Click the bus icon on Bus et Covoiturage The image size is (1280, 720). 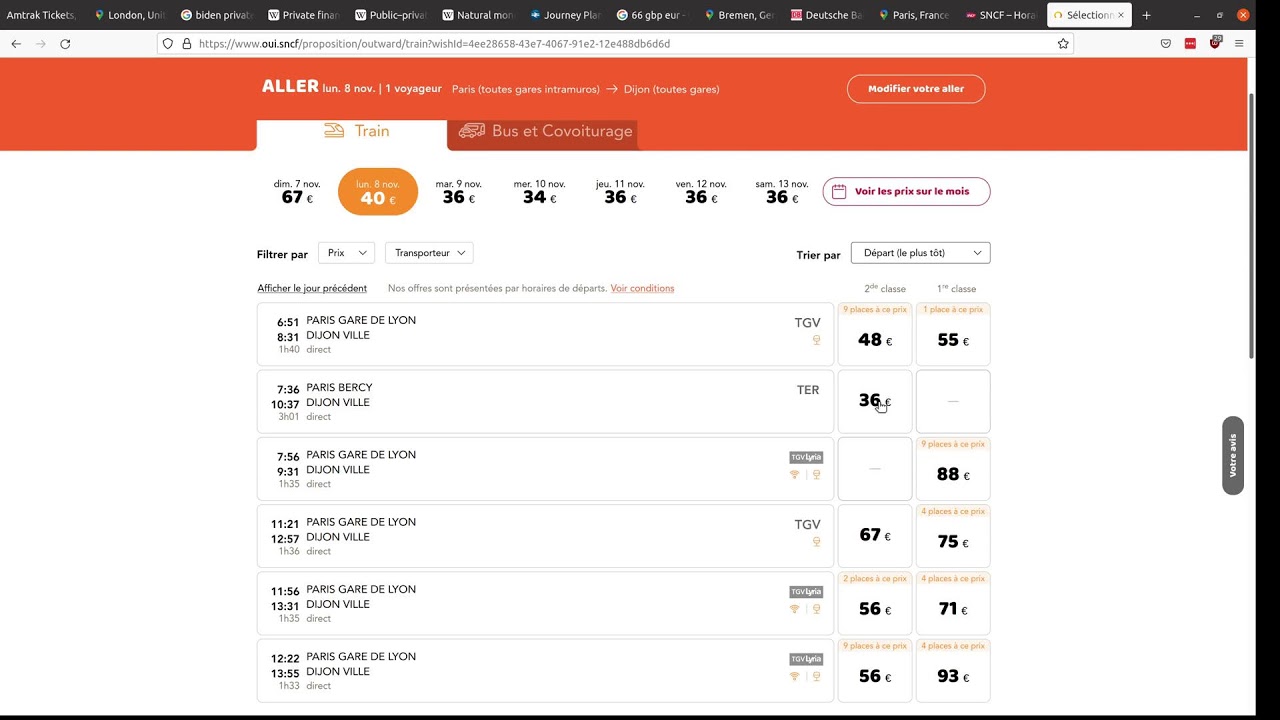(x=472, y=131)
